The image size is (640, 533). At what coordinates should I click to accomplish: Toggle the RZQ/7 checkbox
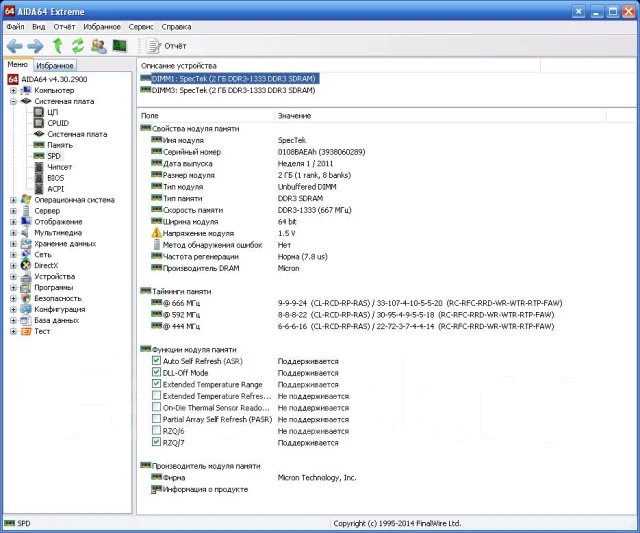click(156, 442)
